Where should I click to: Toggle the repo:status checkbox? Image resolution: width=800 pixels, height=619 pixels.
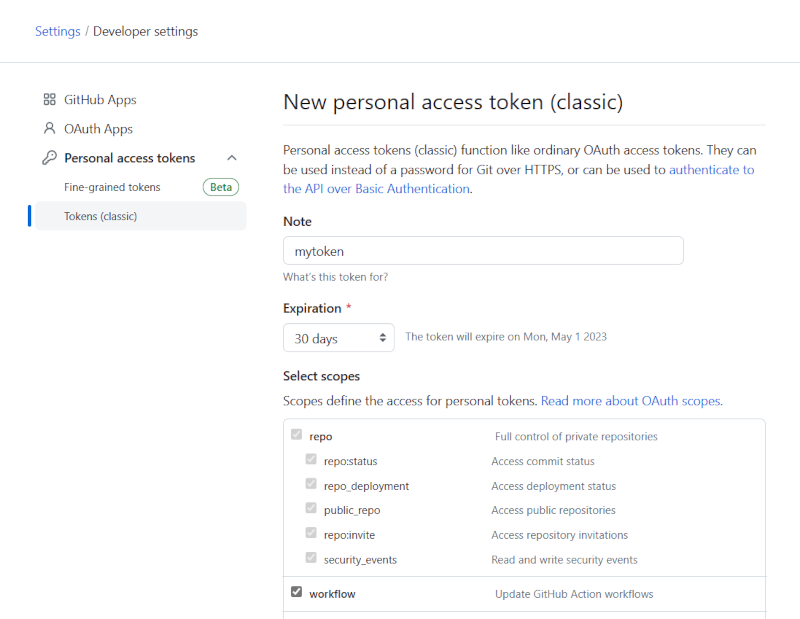point(311,460)
